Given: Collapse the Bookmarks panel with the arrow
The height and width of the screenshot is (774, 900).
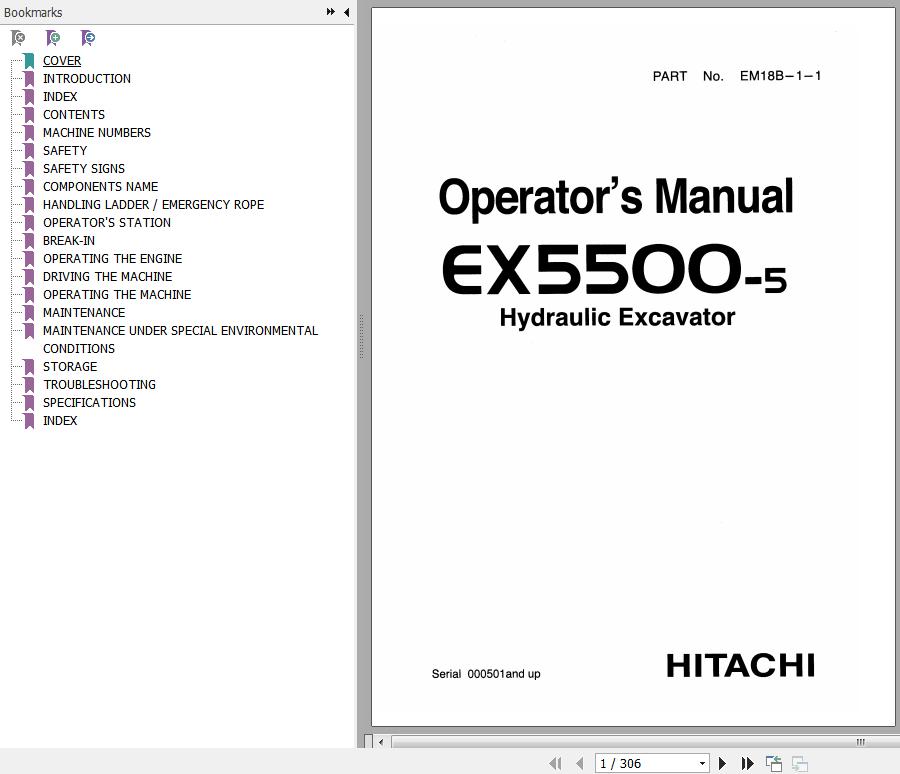Looking at the screenshot, I should 346,12.
